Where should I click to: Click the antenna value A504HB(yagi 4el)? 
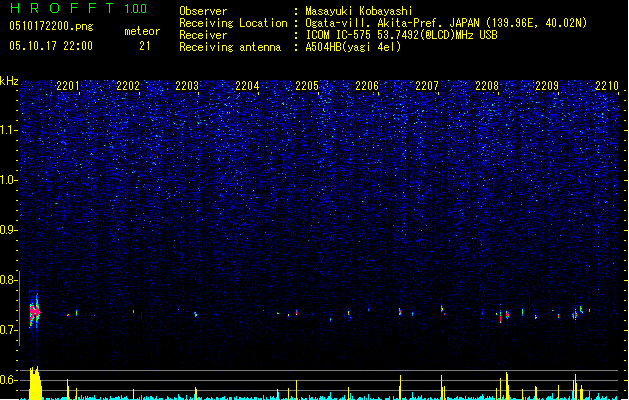click(353, 47)
